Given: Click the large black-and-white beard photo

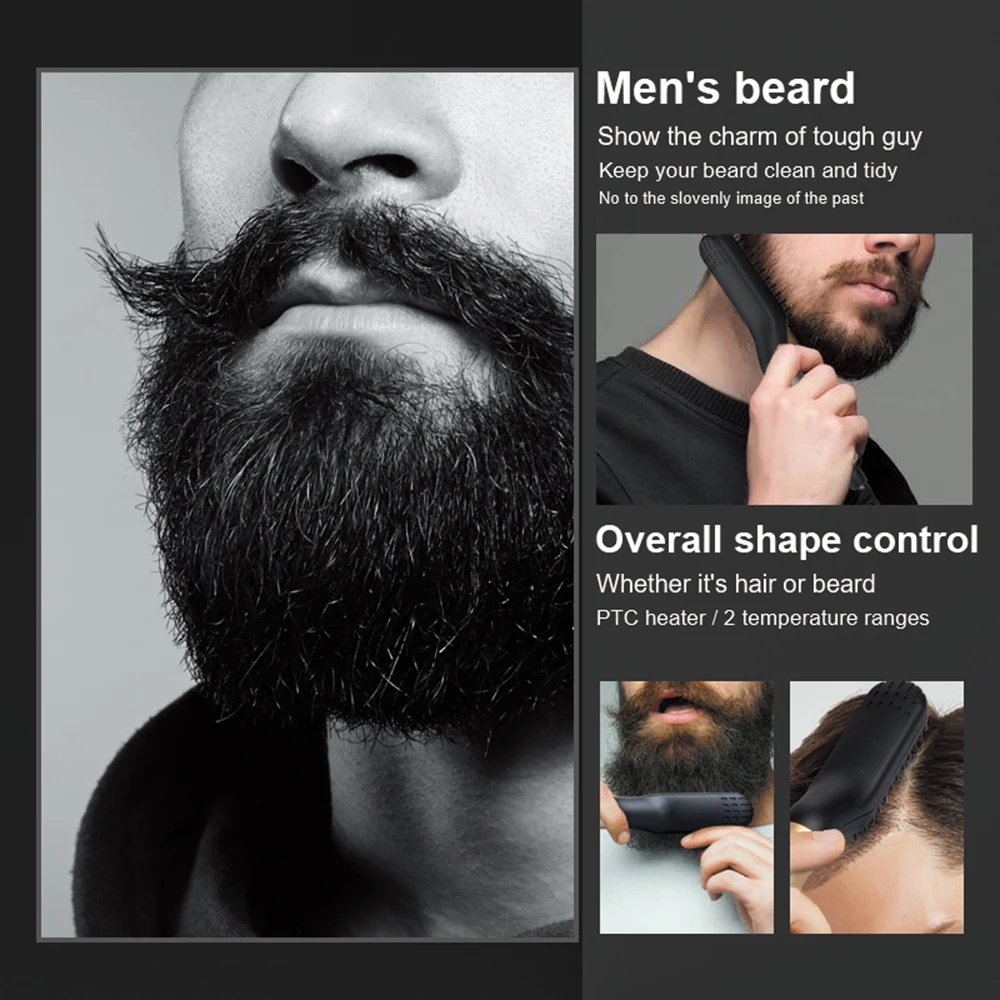Looking at the screenshot, I should [x=307, y=504].
